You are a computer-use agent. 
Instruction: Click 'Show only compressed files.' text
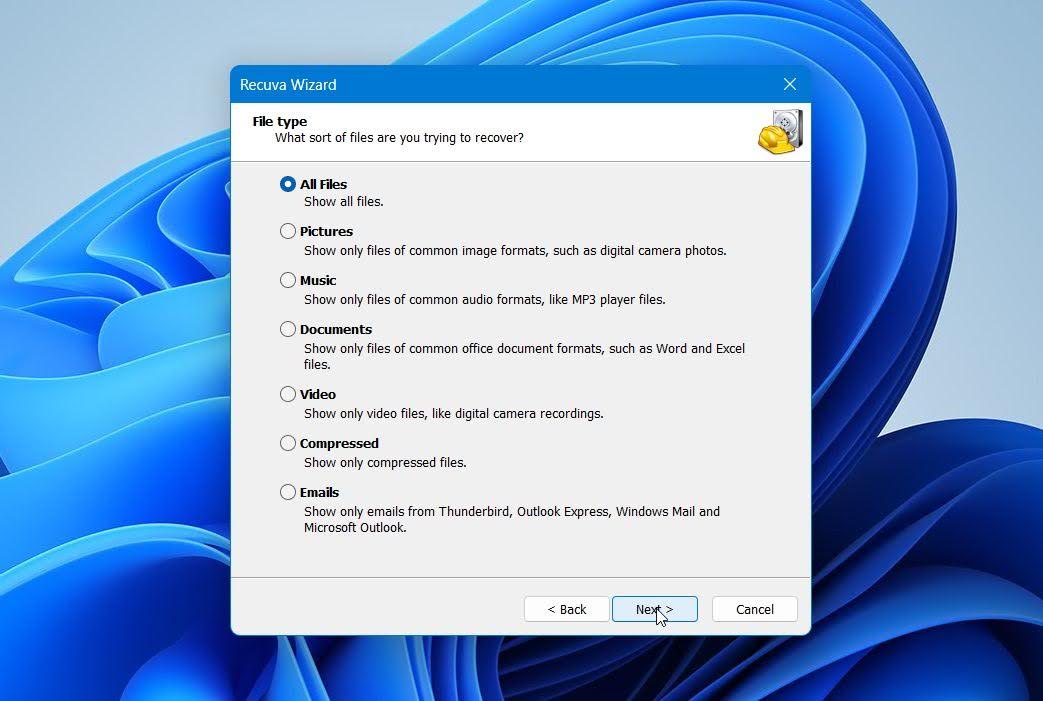point(385,463)
